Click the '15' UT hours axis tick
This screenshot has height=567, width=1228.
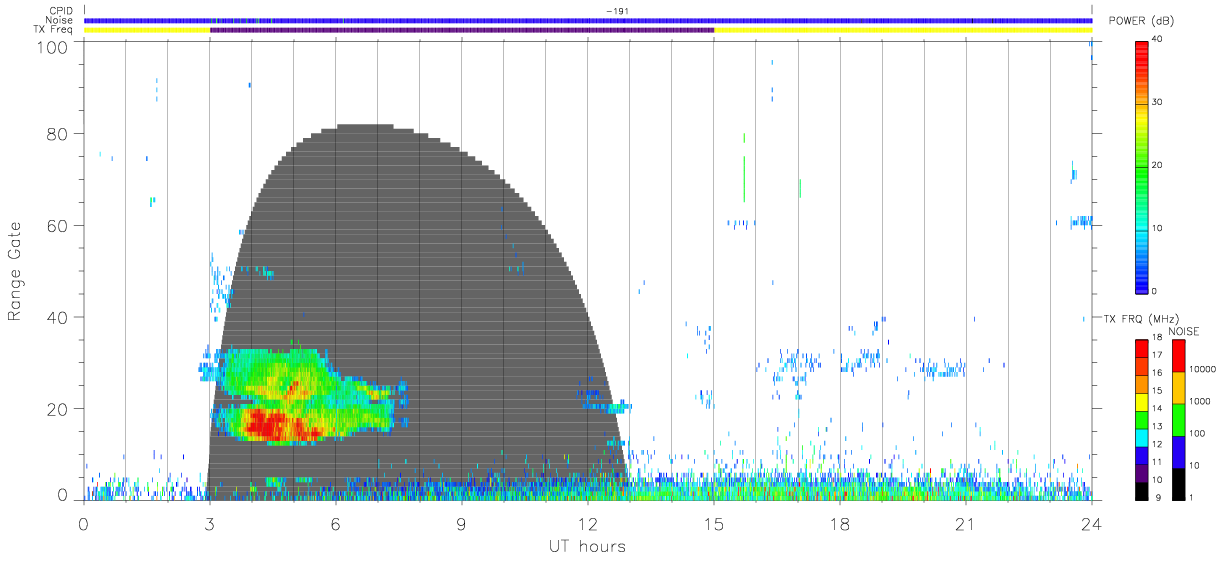click(x=714, y=524)
